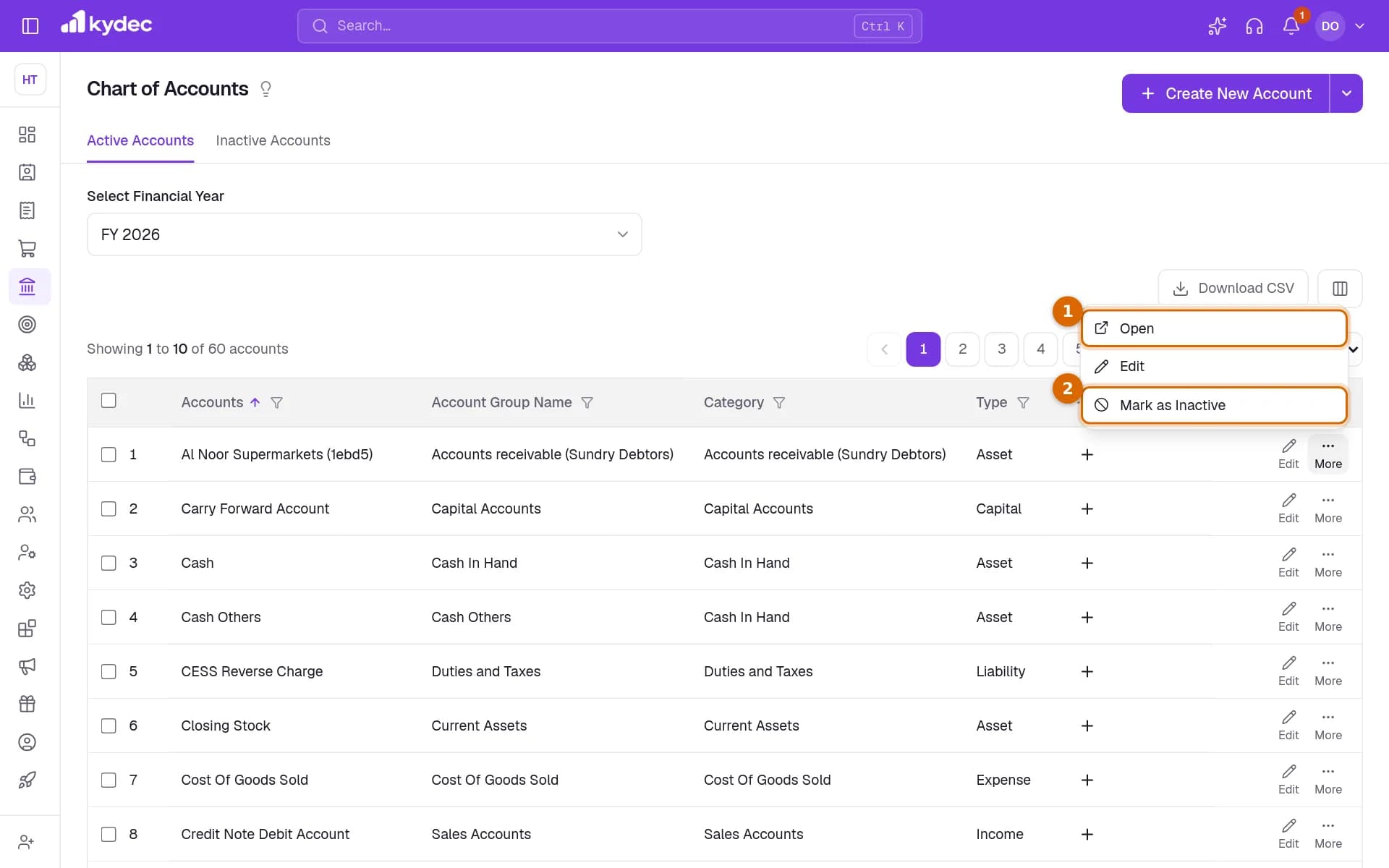Switch to the Inactive Accounts tab
1389x868 pixels.
coord(273,141)
